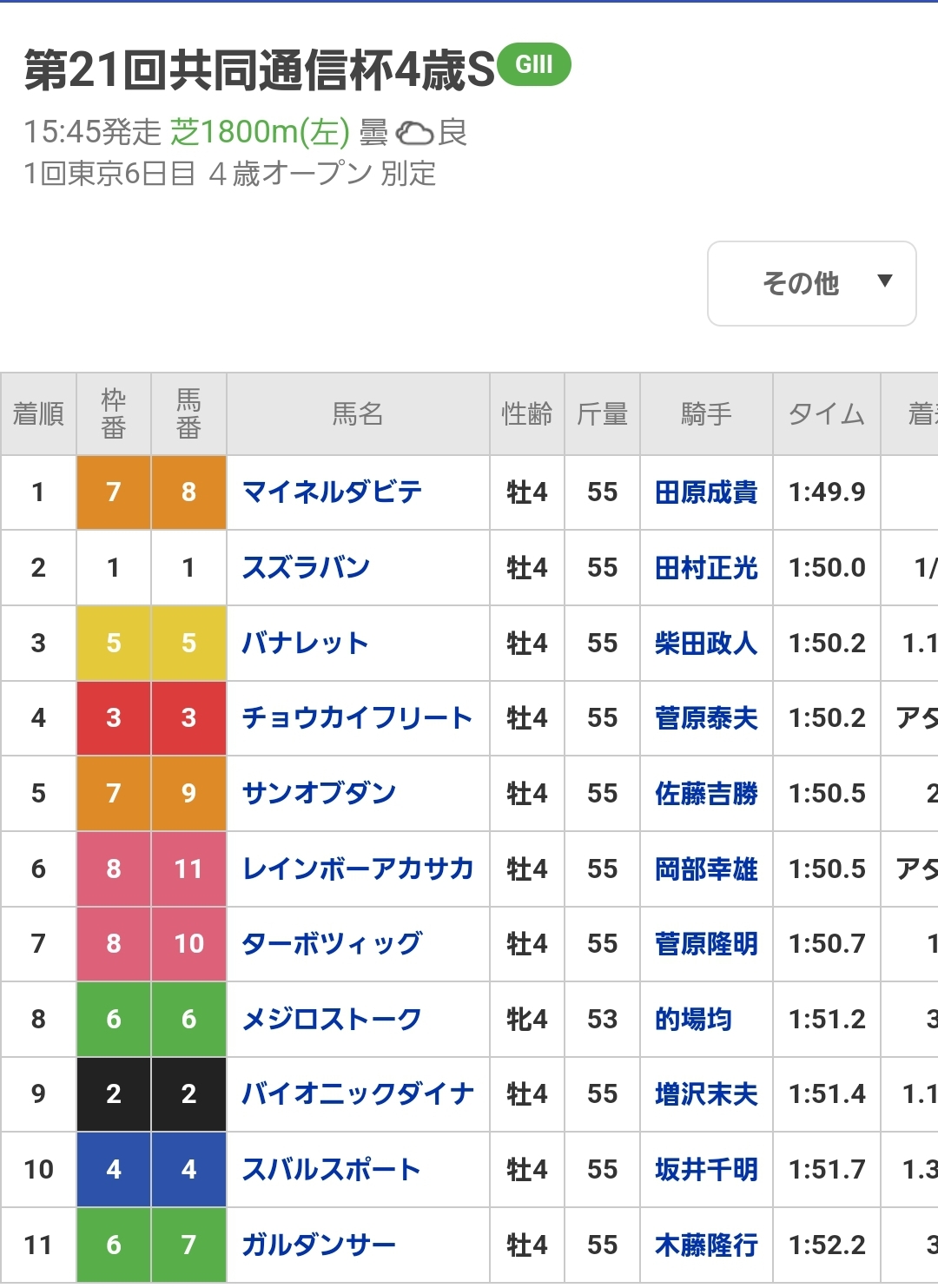
Task: Click the black frame 2 color cell
Action: (114, 1094)
